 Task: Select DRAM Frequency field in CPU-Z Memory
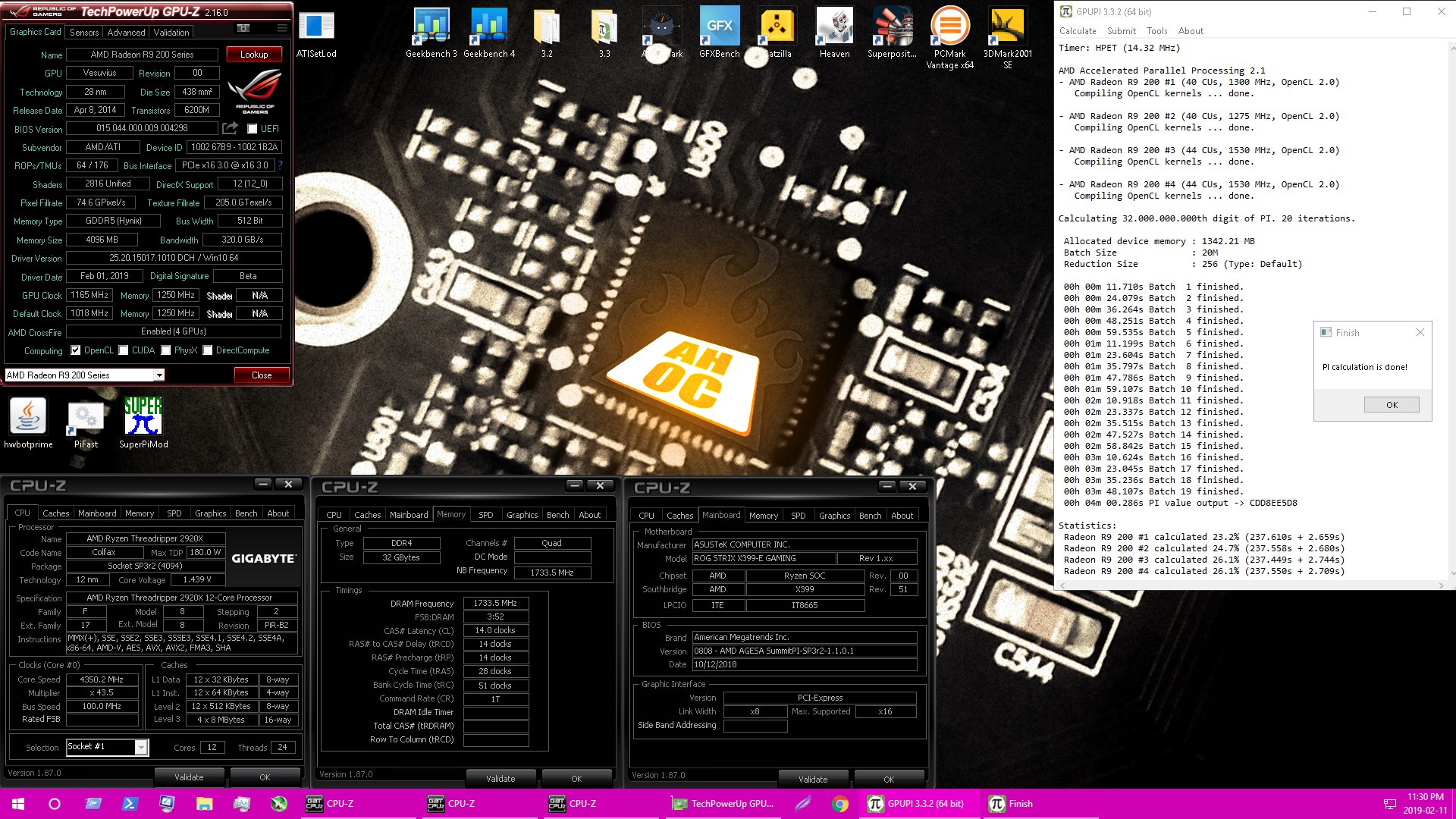pyautogui.click(x=495, y=604)
